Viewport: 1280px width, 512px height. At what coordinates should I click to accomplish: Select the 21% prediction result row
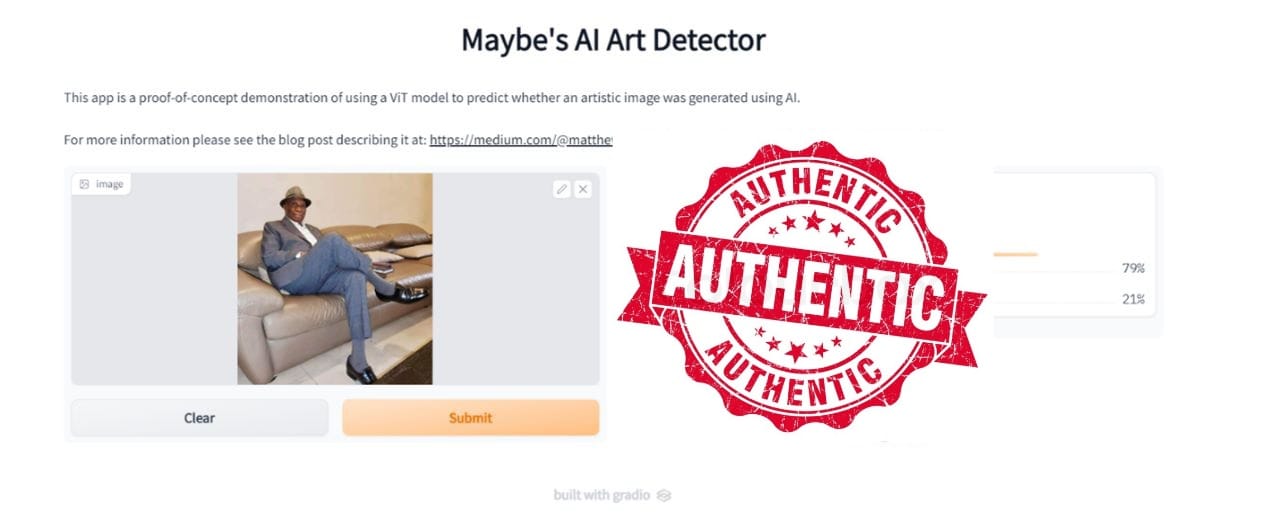click(1069, 299)
